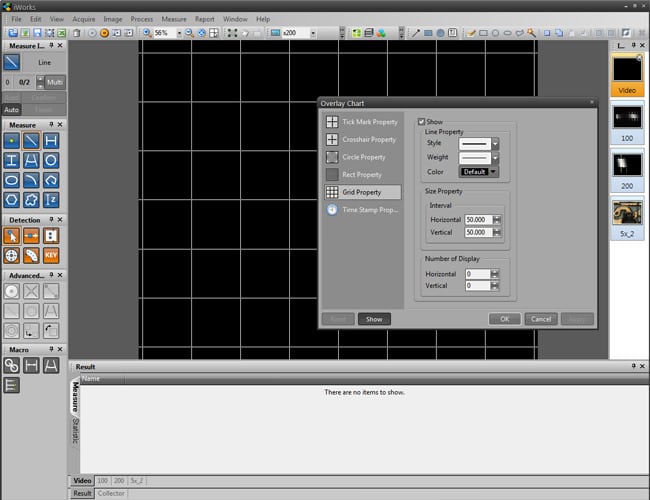The width and height of the screenshot is (650, 500).
Task: Open the Measure menu
Action: tap(174, 19)
